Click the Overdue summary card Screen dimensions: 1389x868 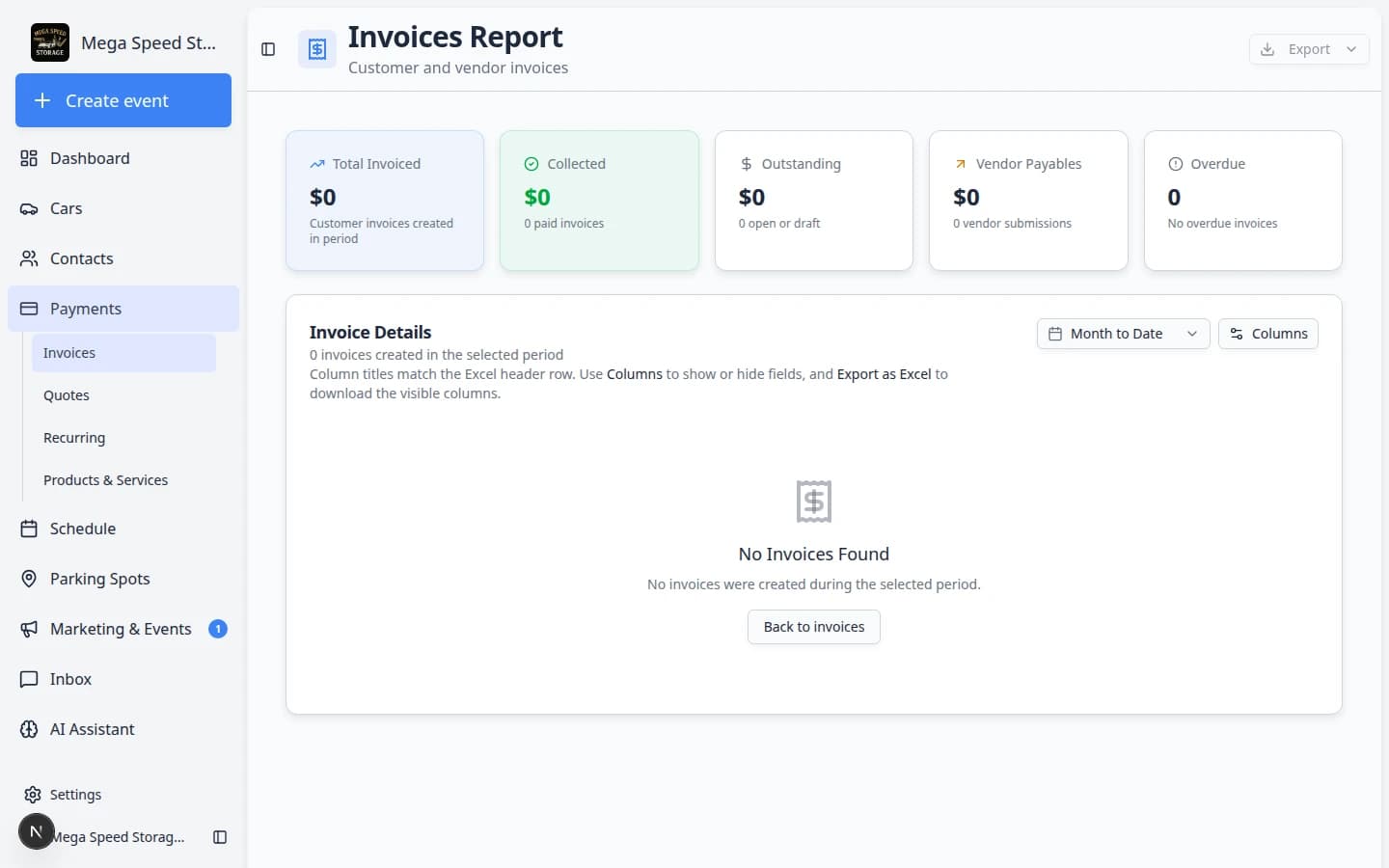[x=1243, y=201]
